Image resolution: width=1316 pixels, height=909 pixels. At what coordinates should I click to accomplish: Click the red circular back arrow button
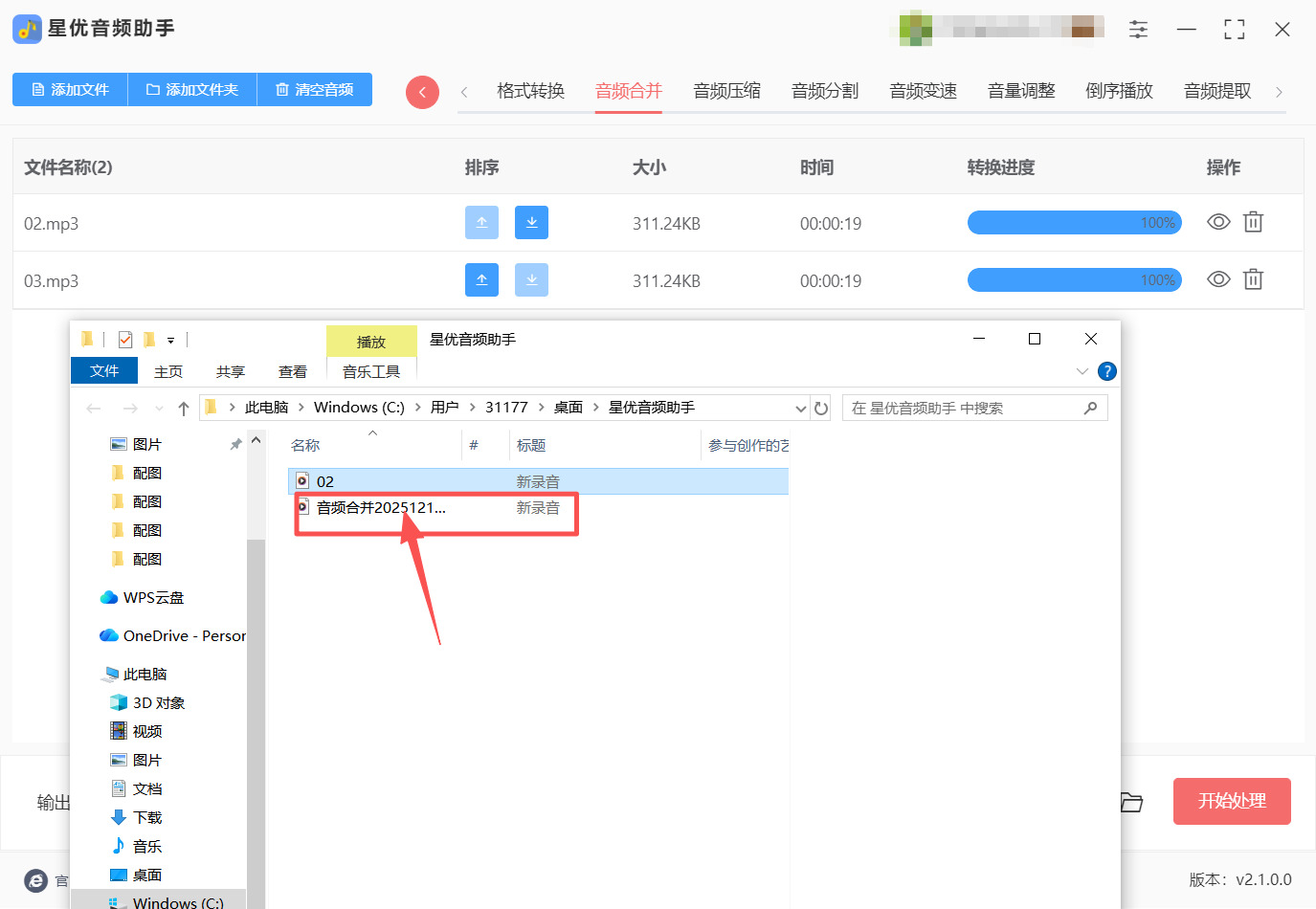[x=422, y=92]
